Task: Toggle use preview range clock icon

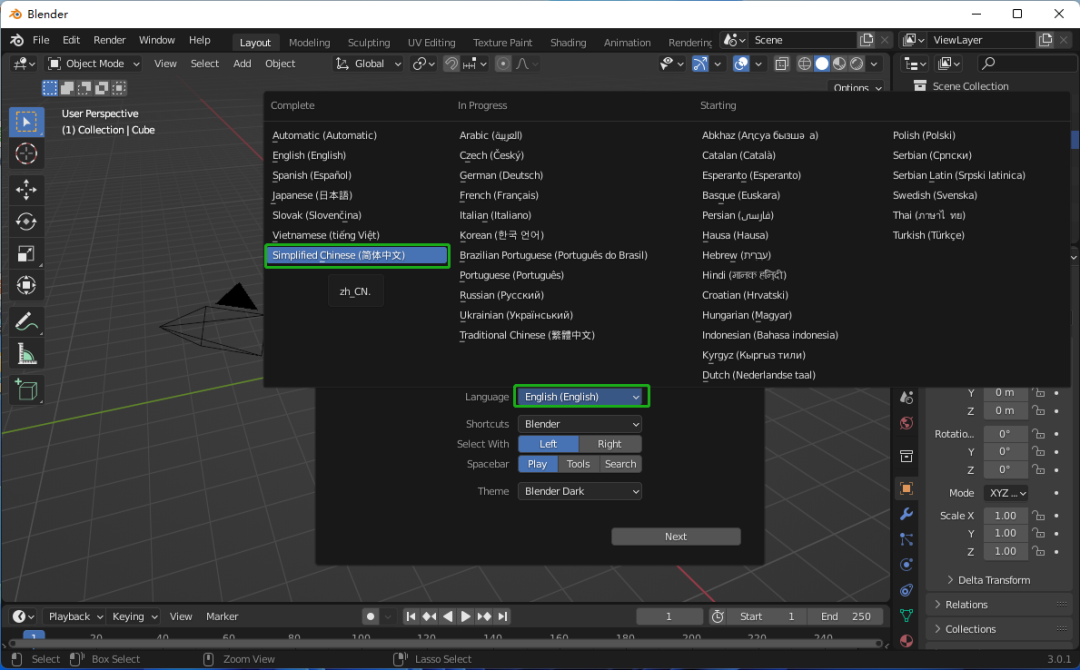Action: 717,616
